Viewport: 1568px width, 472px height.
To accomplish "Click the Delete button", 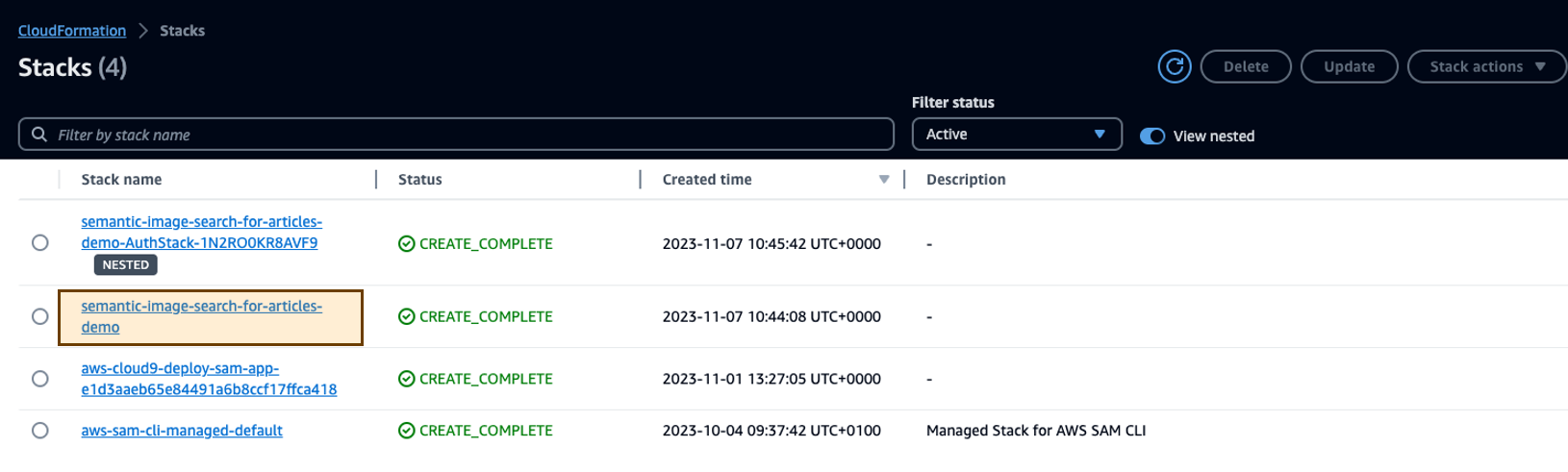I will (x=1246, y=66).
